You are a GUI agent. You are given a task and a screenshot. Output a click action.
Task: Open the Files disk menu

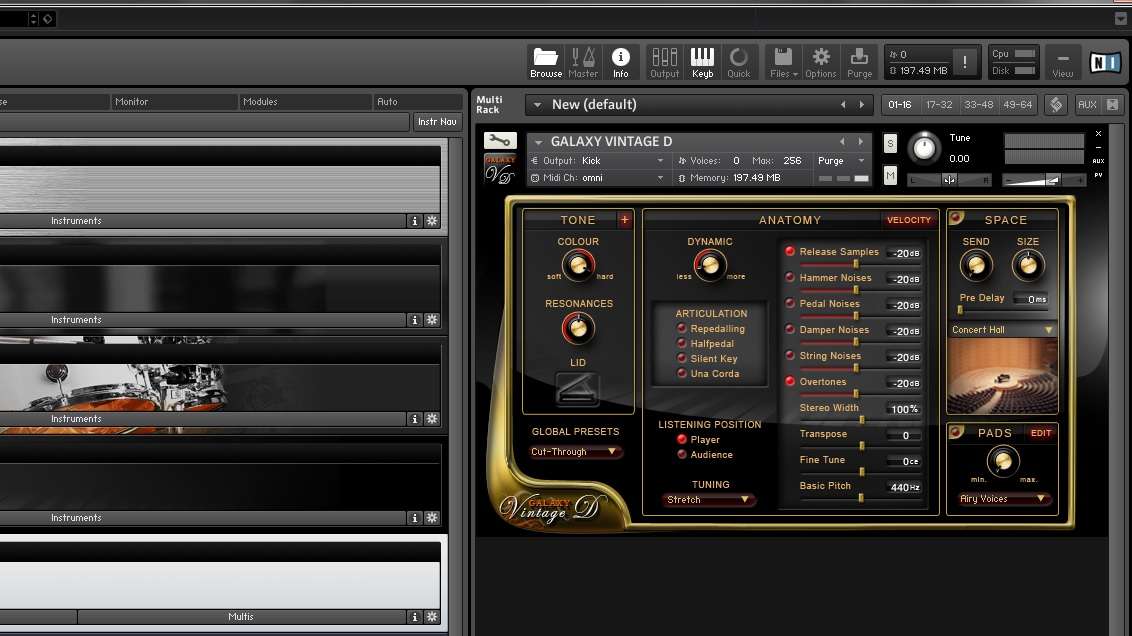pyautogui.click(x=783, y=62)
